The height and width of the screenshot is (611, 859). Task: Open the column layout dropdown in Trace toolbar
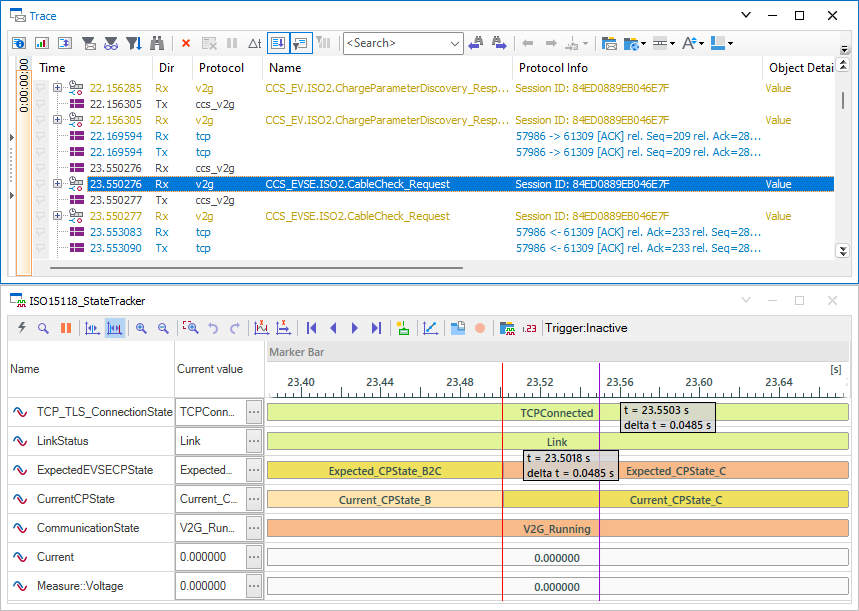[721, 43]
